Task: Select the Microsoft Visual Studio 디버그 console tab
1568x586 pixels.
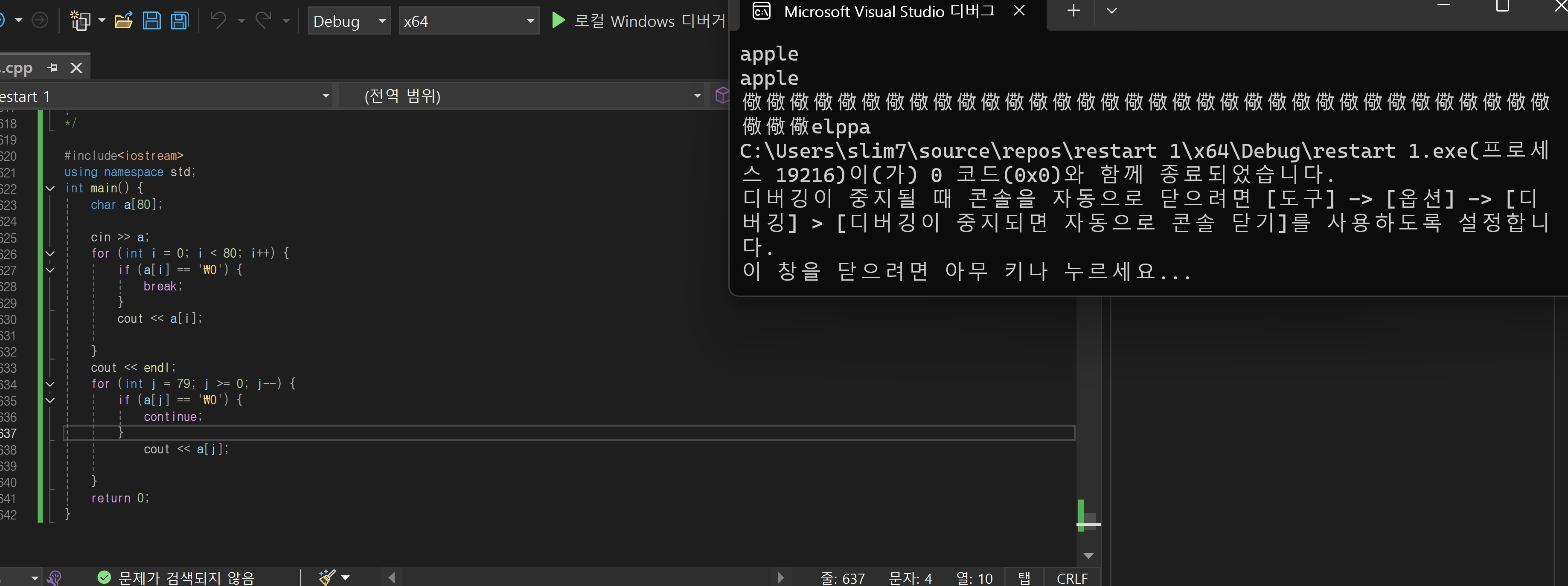Action: (889, 12)
